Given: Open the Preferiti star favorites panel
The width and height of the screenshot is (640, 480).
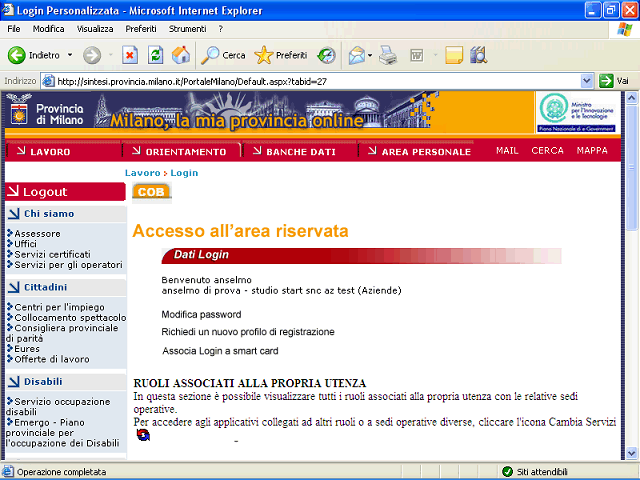Looking at the screenshot, I should click(281, 55).
